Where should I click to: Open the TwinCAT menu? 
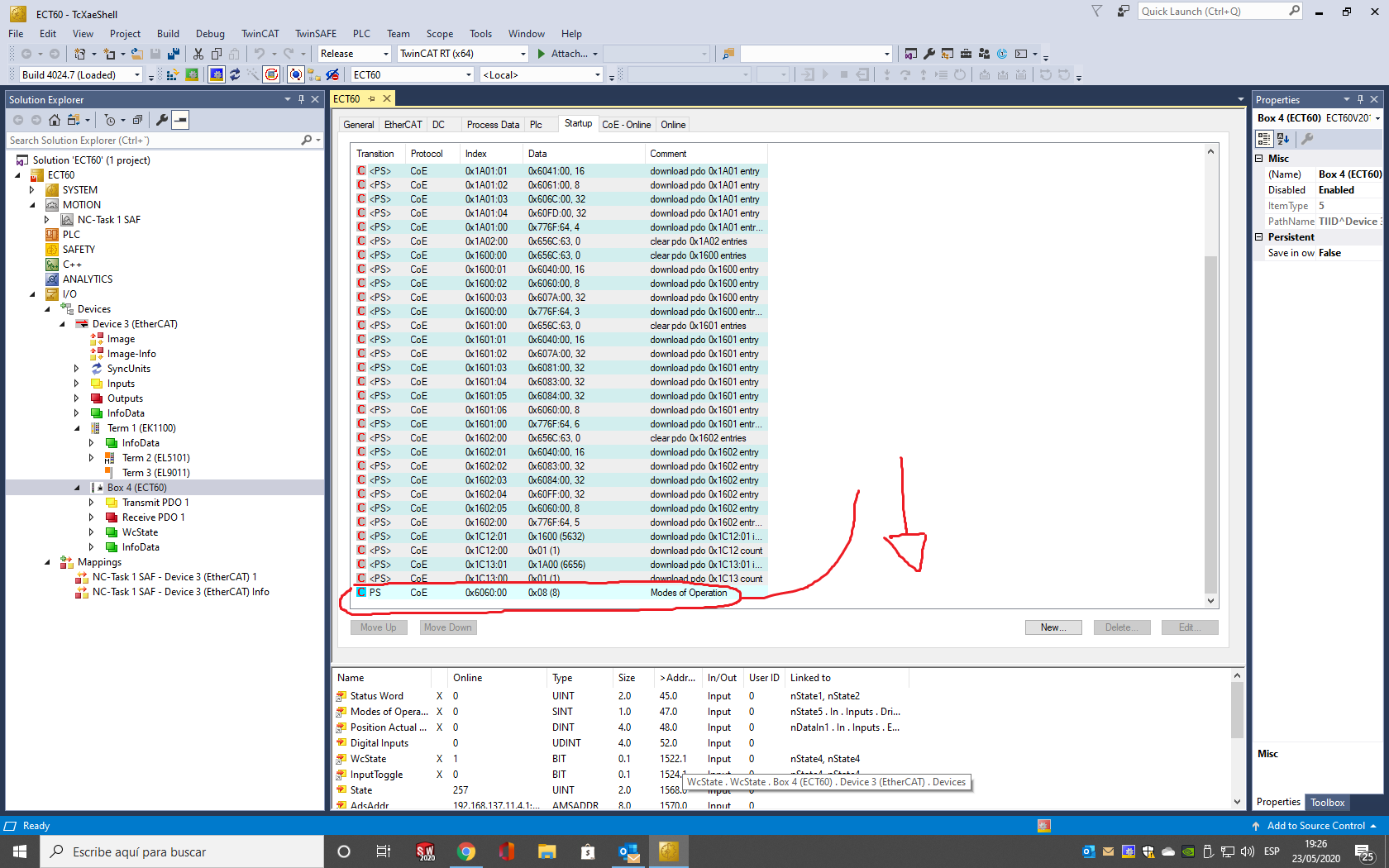pos(260,34)
